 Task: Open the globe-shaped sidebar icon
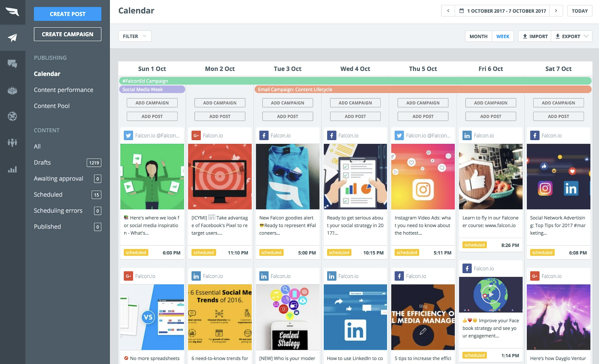click(12, 116)
